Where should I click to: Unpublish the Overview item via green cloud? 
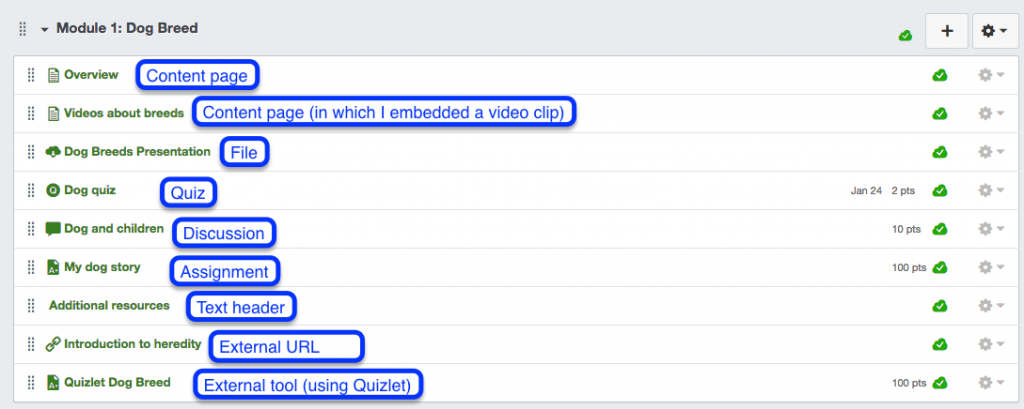tap(940, 75)
